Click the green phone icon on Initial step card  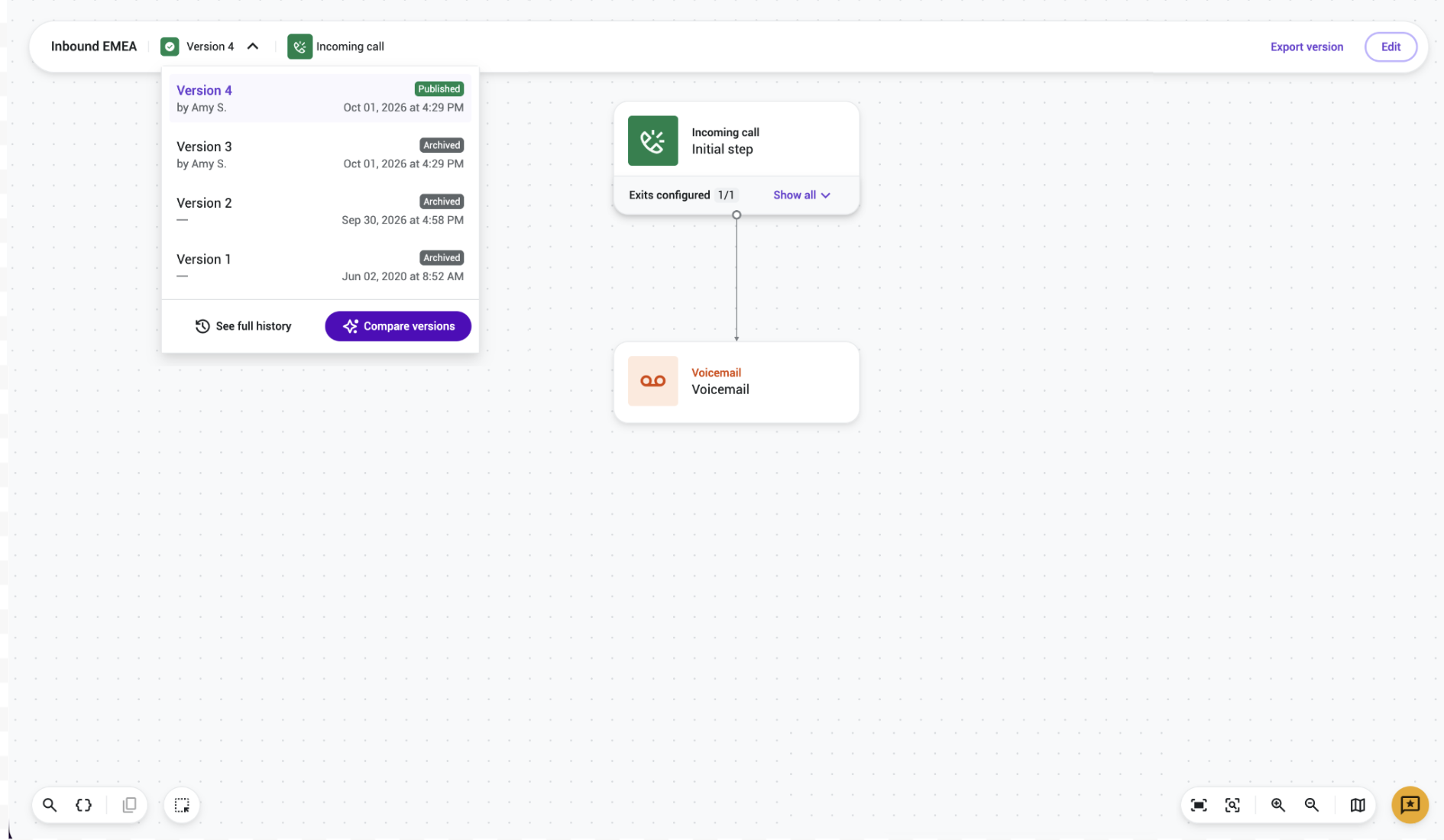coord(652,141)
